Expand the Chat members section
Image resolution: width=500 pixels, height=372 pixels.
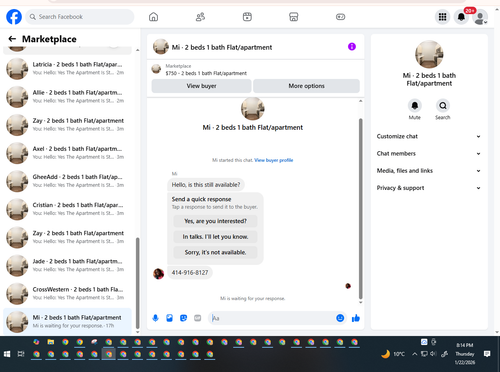coord(429,154)
